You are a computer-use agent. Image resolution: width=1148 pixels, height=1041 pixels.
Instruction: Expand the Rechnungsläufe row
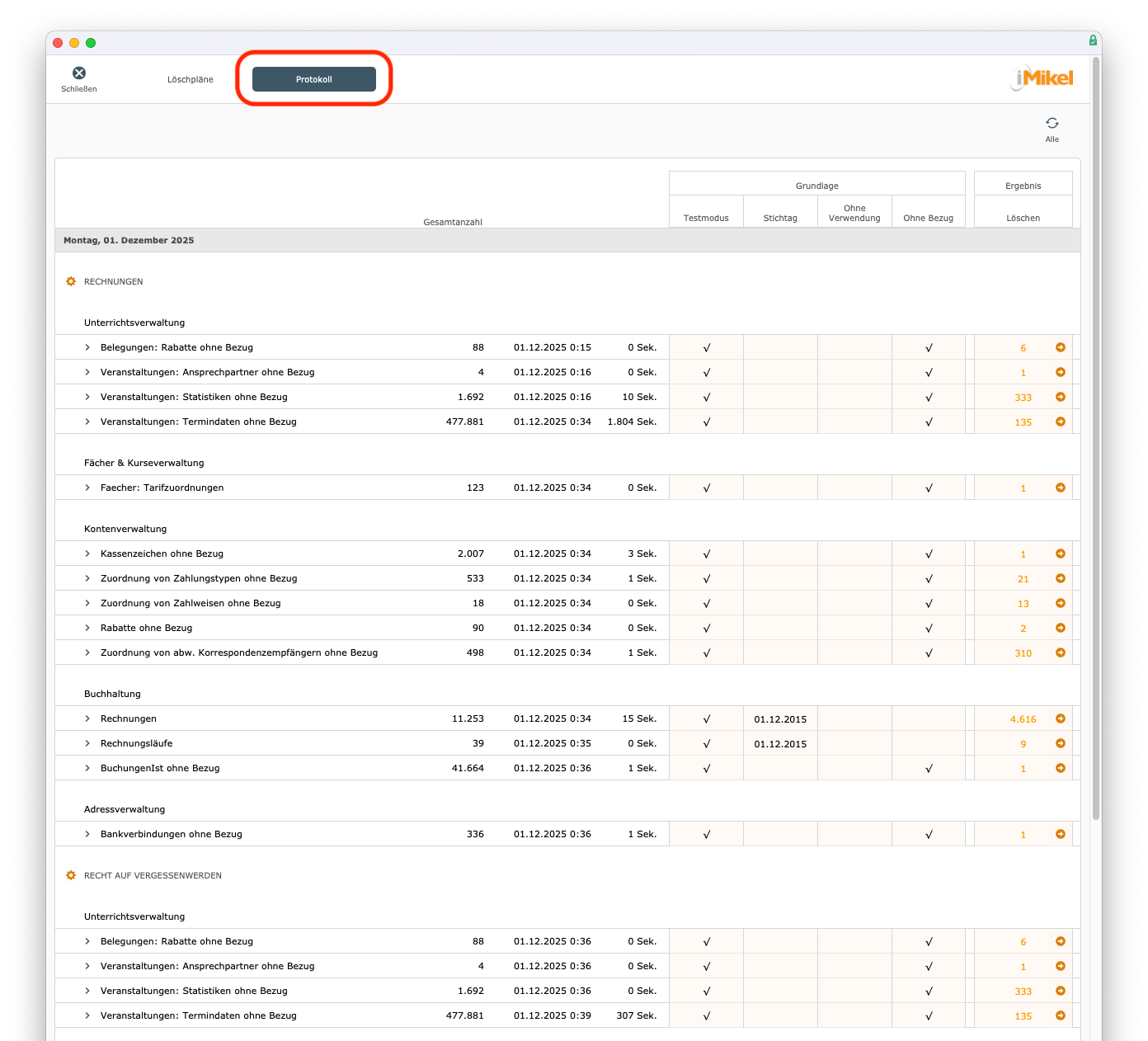pyautogui.click(x=87, y=744)
